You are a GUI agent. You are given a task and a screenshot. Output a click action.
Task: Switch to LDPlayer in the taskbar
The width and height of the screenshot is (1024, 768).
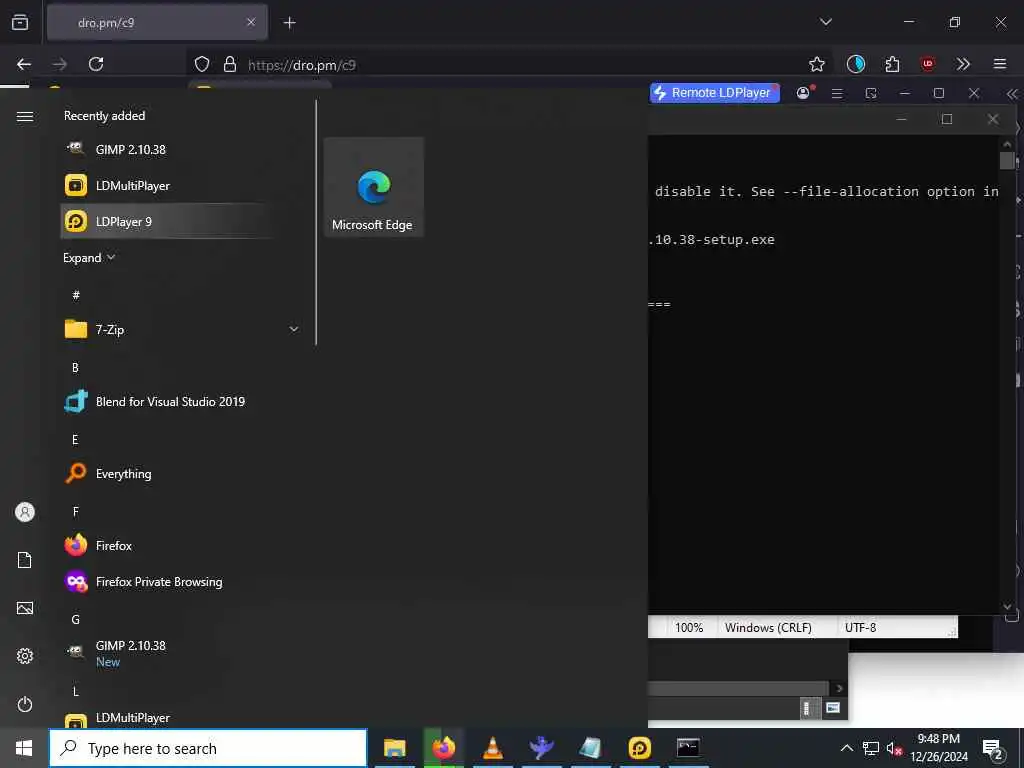(x=639, y=748)
